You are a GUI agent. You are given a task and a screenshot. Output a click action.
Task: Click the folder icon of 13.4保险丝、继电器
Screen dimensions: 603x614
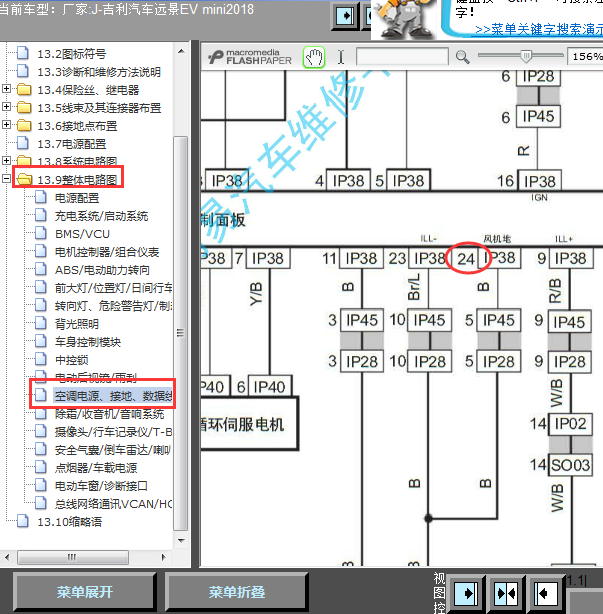24,89
